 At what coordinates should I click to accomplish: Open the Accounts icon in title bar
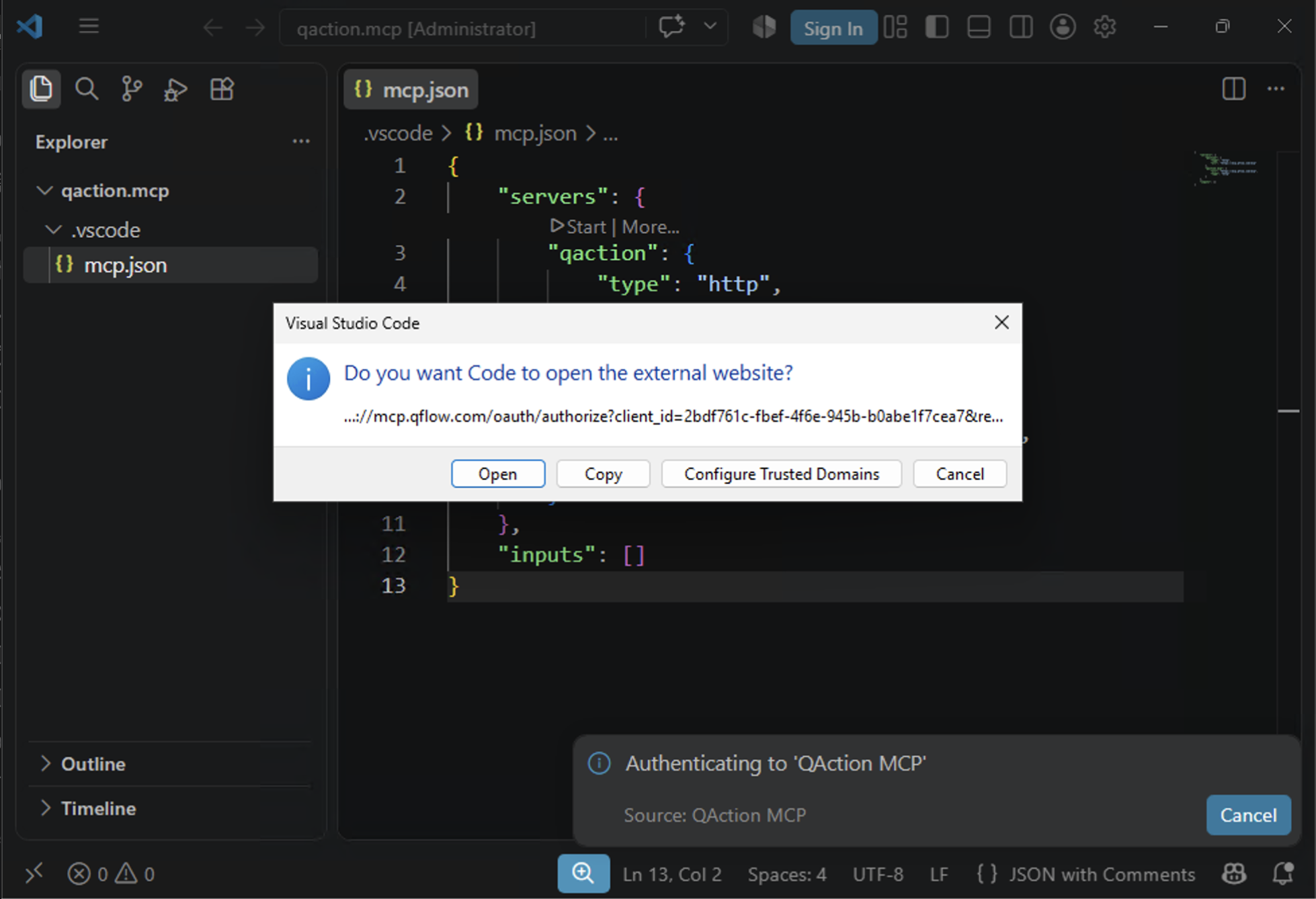(1063, 27)
